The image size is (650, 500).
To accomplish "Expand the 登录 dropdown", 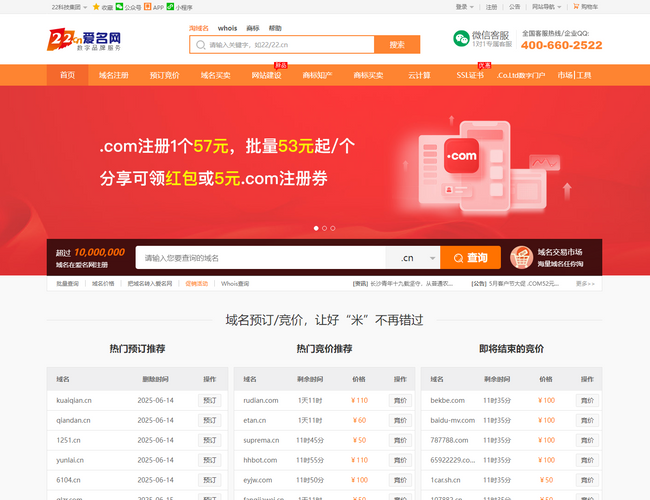I will [464, 7].
